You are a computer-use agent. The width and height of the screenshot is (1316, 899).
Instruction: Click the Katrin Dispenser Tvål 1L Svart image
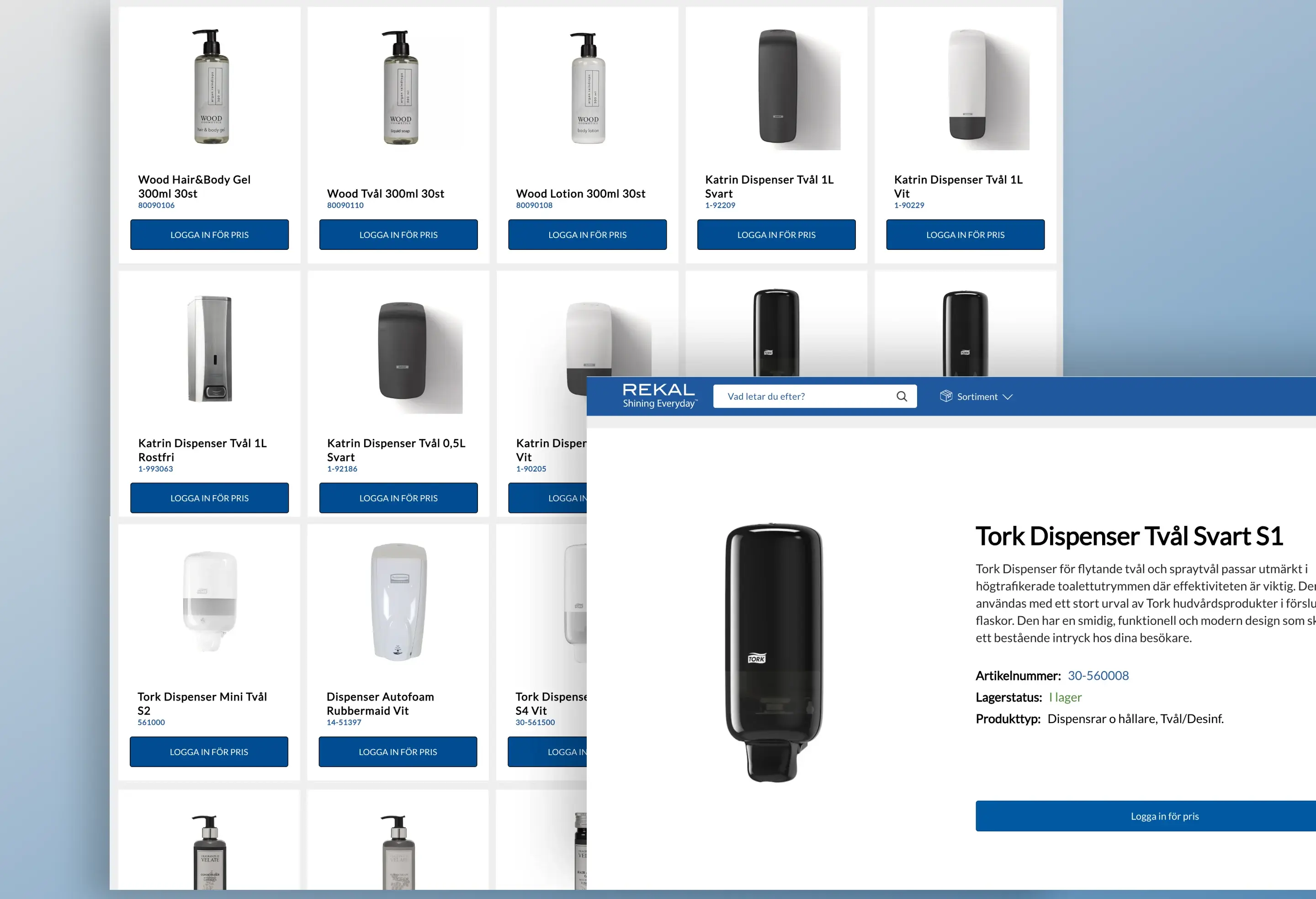click(777, 87)
